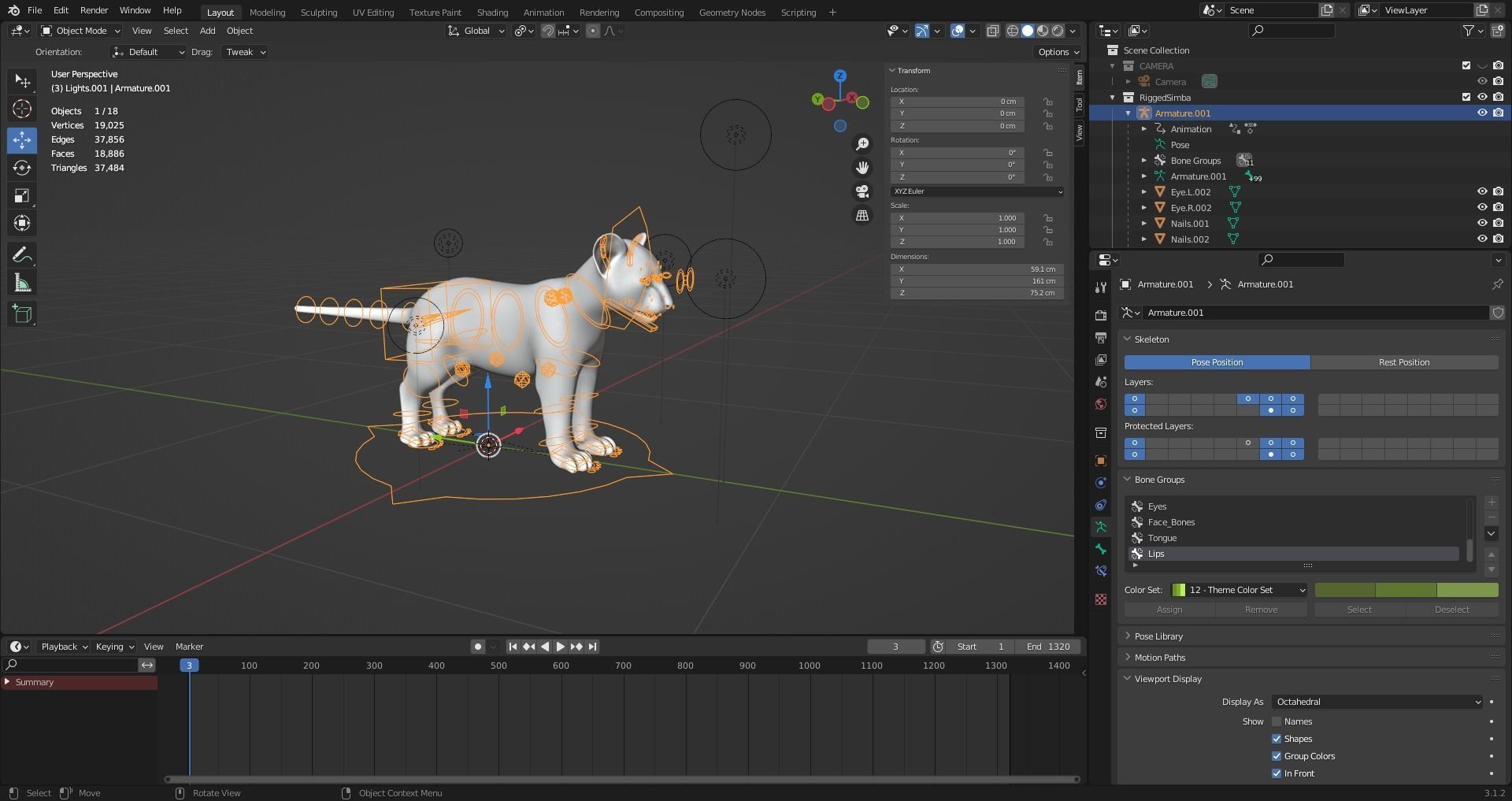Open the Color Set dropdown

[1239, 590]
